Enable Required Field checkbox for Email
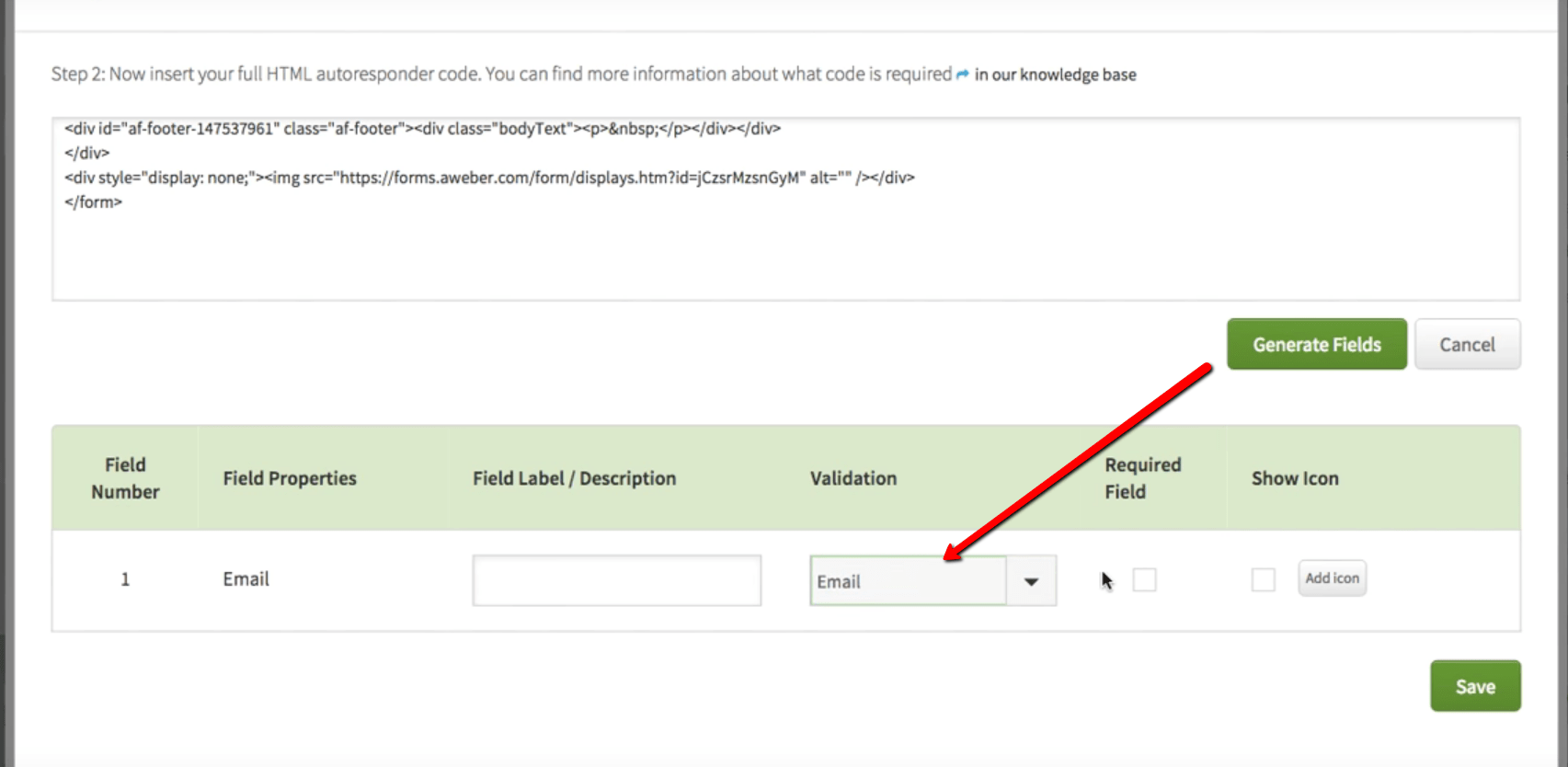Viewport: 1568px width, 767px height. (x=1144, y=580)
